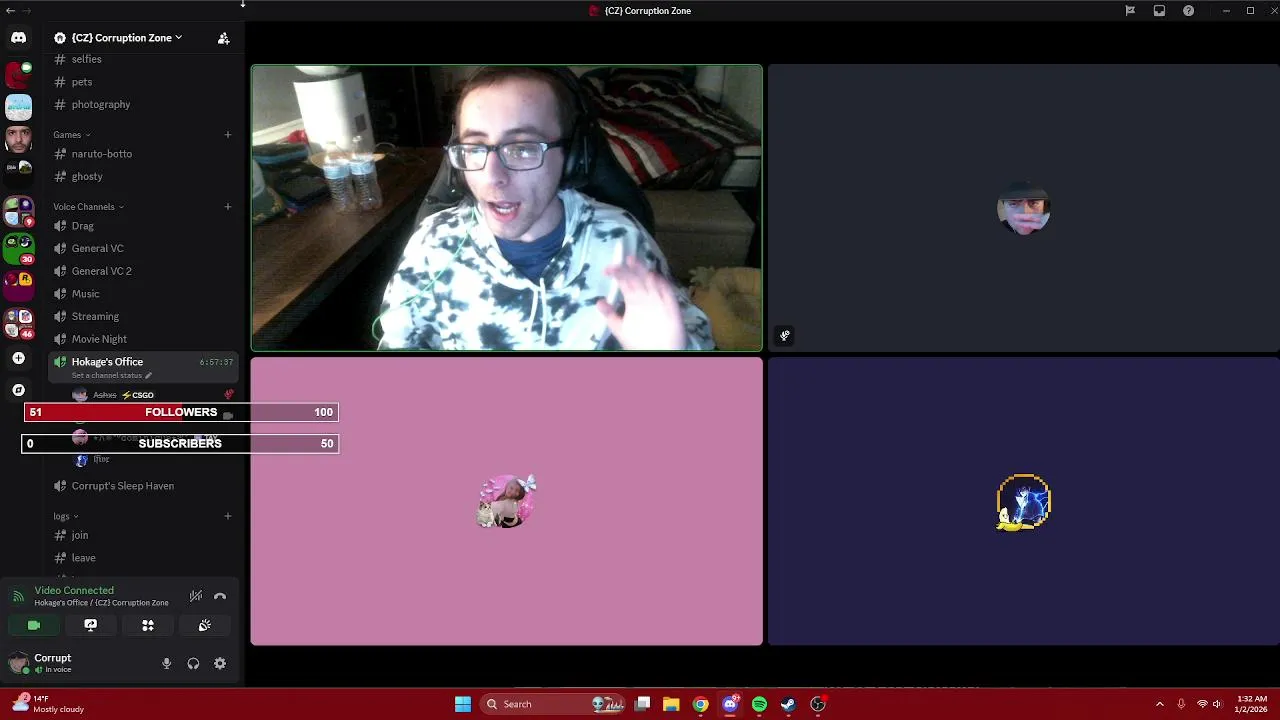1280x720 pixels.
Task: Open the connection signal strength icon
Action: (18, 597)
